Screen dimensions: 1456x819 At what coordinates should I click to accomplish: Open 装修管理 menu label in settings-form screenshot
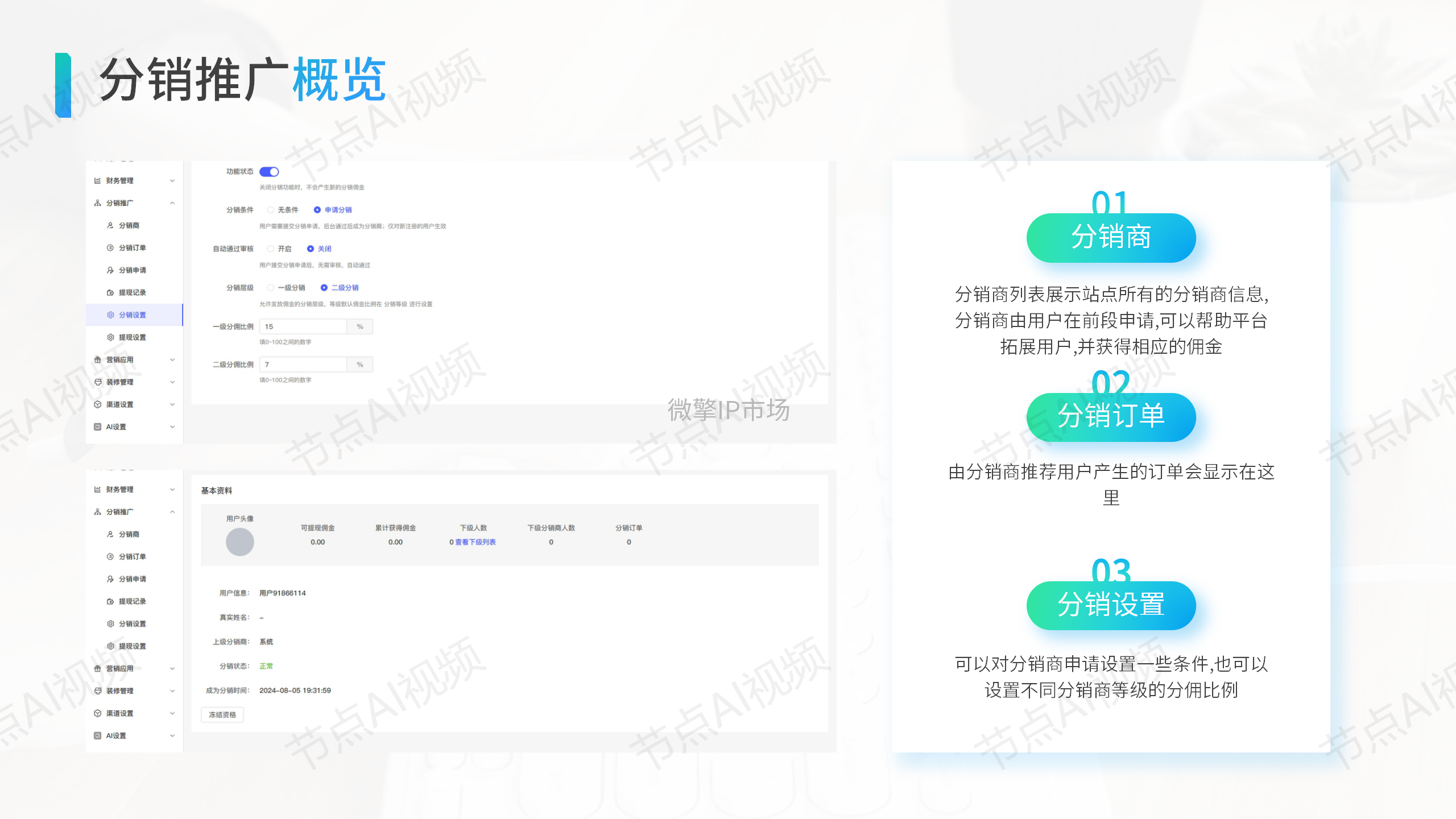120,382
